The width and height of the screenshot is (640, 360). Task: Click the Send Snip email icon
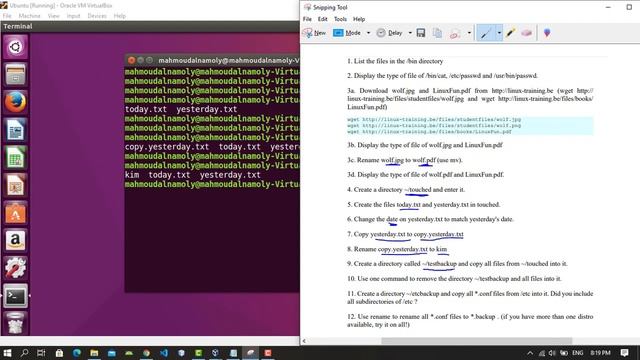(x=455, y=33)
